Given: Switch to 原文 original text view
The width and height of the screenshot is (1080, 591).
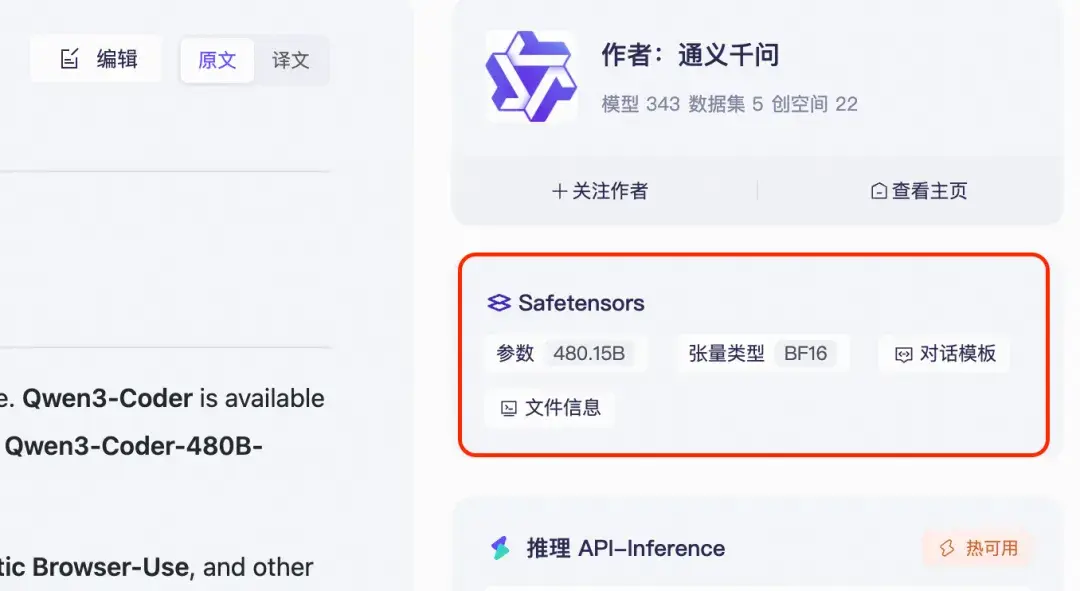Looking at the screenshot, I should pos(217,60).
